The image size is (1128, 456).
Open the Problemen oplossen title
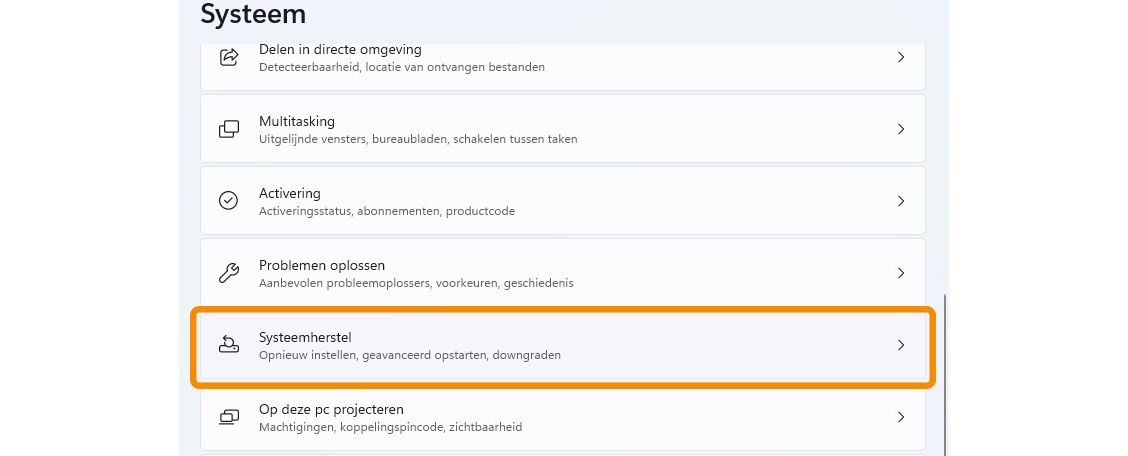click(x=321, y=265)
